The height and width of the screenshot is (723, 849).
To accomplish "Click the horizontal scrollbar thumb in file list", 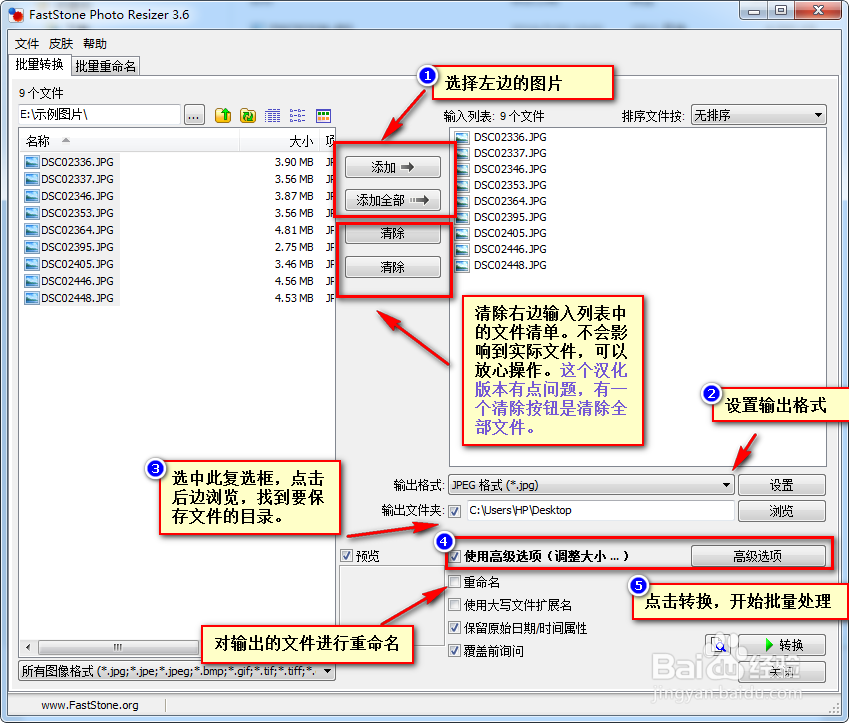I will [x=119, y=647].
